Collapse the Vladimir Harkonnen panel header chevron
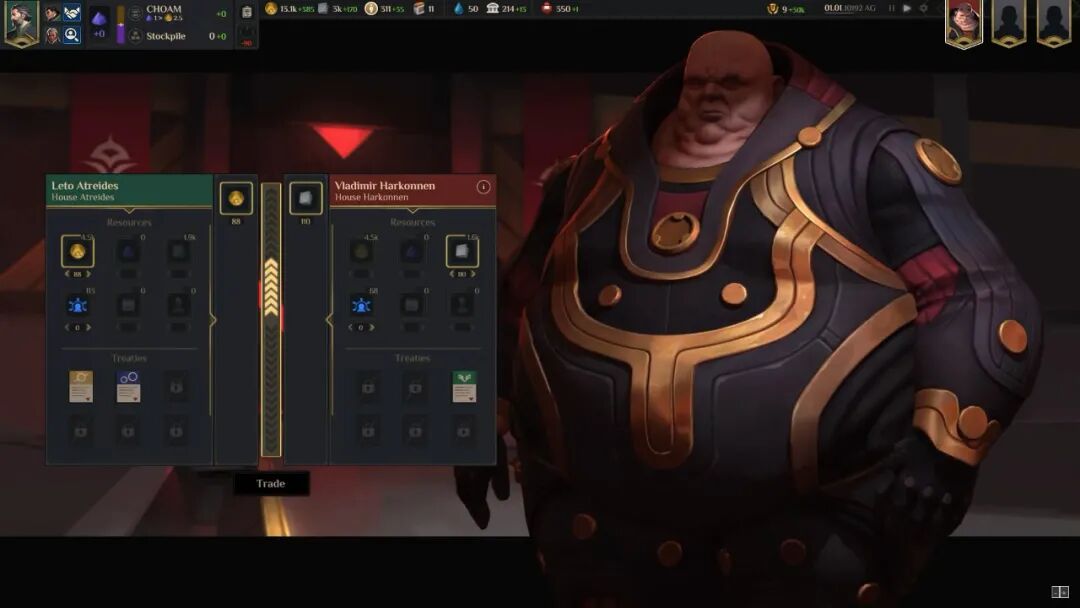The height and width of the screenshot is (608, 1080). (x=412, y=210)
